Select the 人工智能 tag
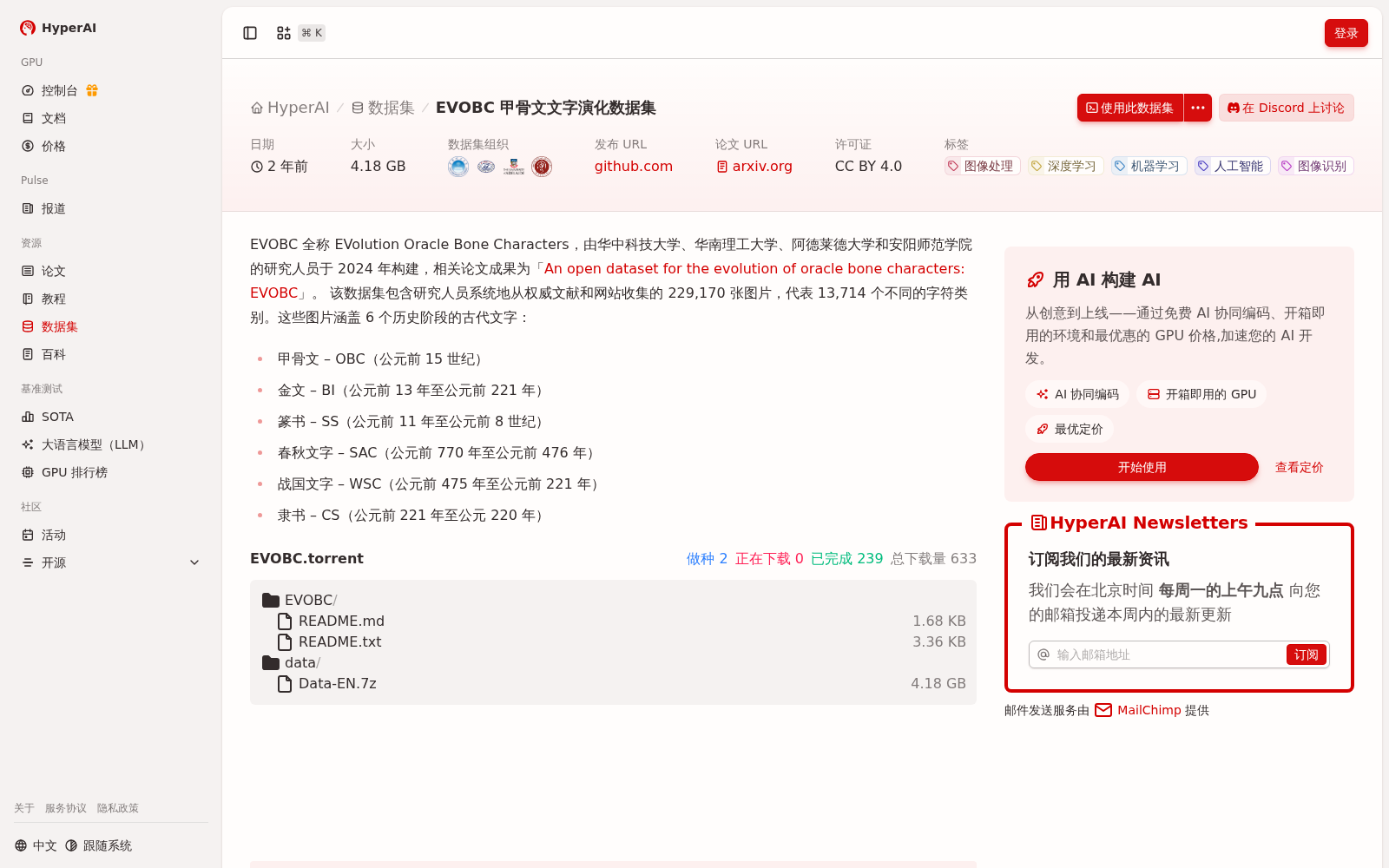The image size is (1389, 868). click(x=1232, y=166)
